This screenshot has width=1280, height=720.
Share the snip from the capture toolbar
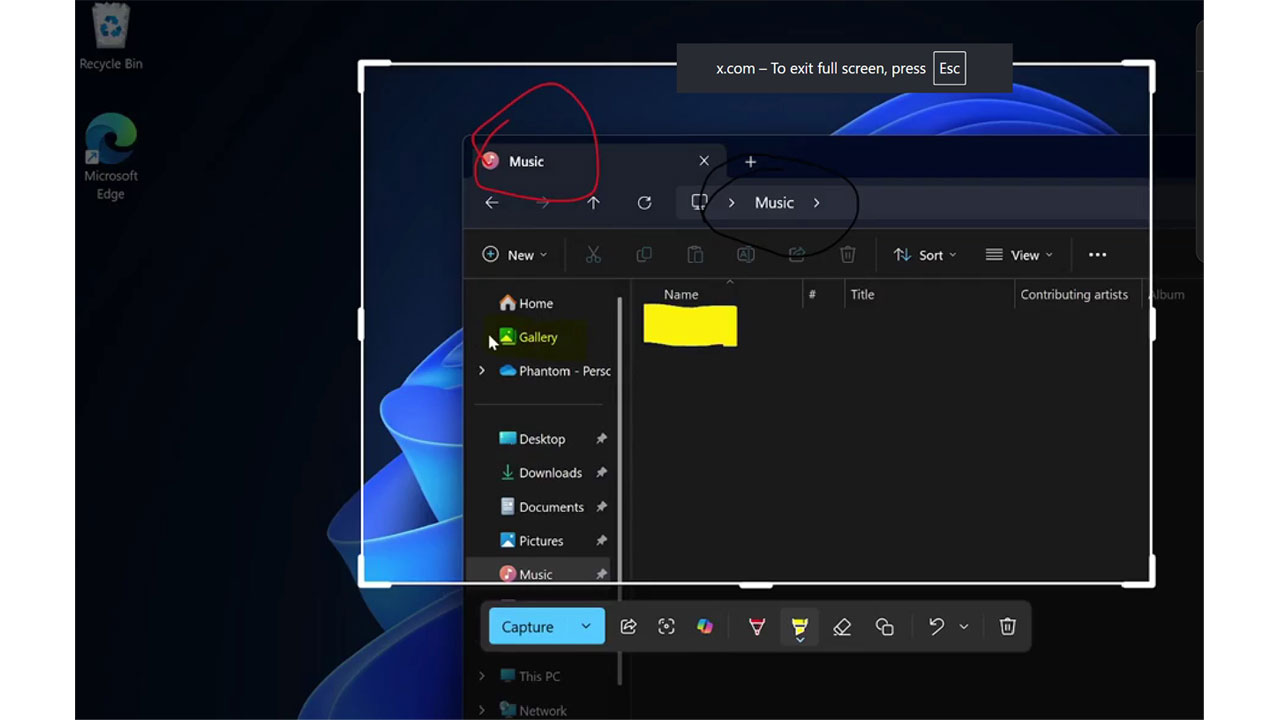pyautogui.click(x=628, y=627)
